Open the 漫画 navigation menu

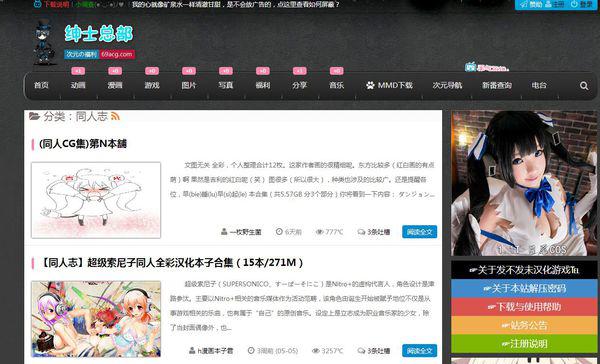click(x=115, y=85)
